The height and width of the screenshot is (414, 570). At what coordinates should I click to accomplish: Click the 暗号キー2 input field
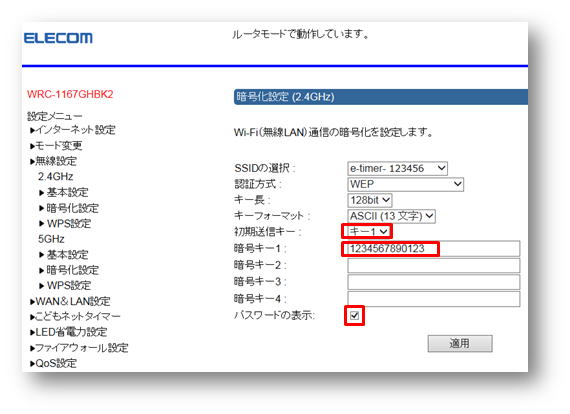click(x=433, y=266)
